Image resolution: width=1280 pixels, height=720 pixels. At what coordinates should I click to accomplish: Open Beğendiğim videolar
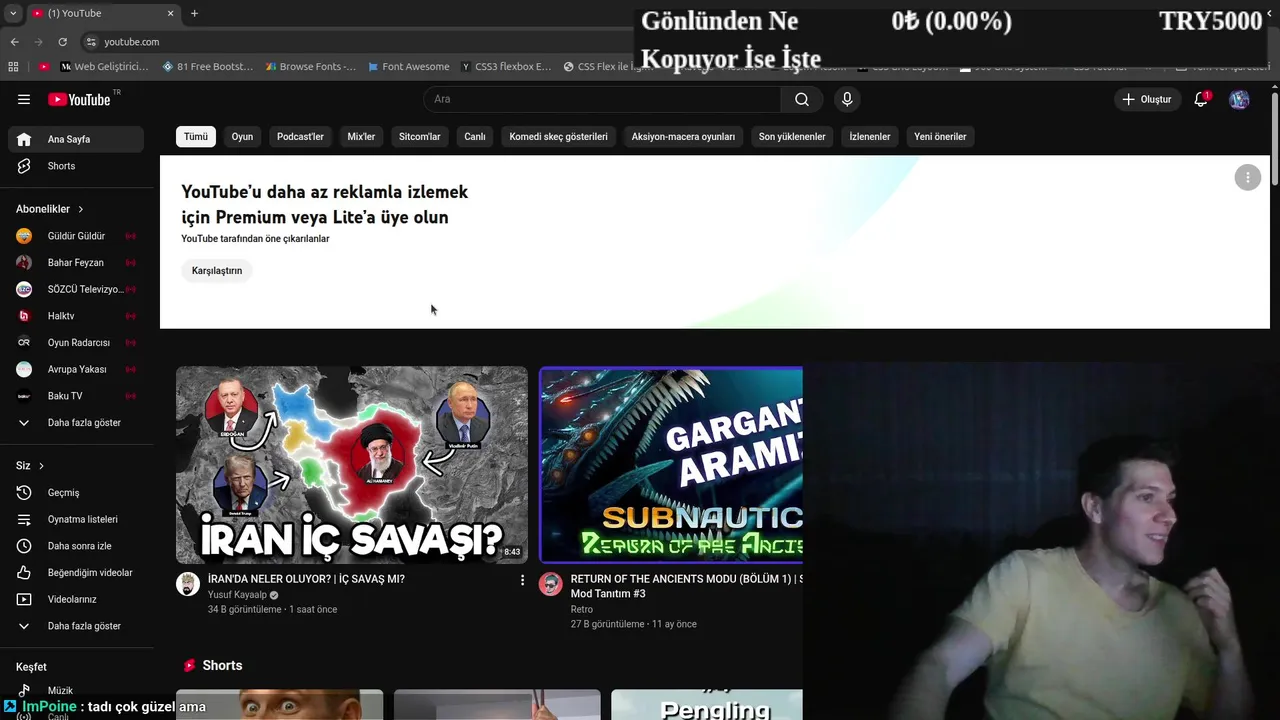coord(76,573)
